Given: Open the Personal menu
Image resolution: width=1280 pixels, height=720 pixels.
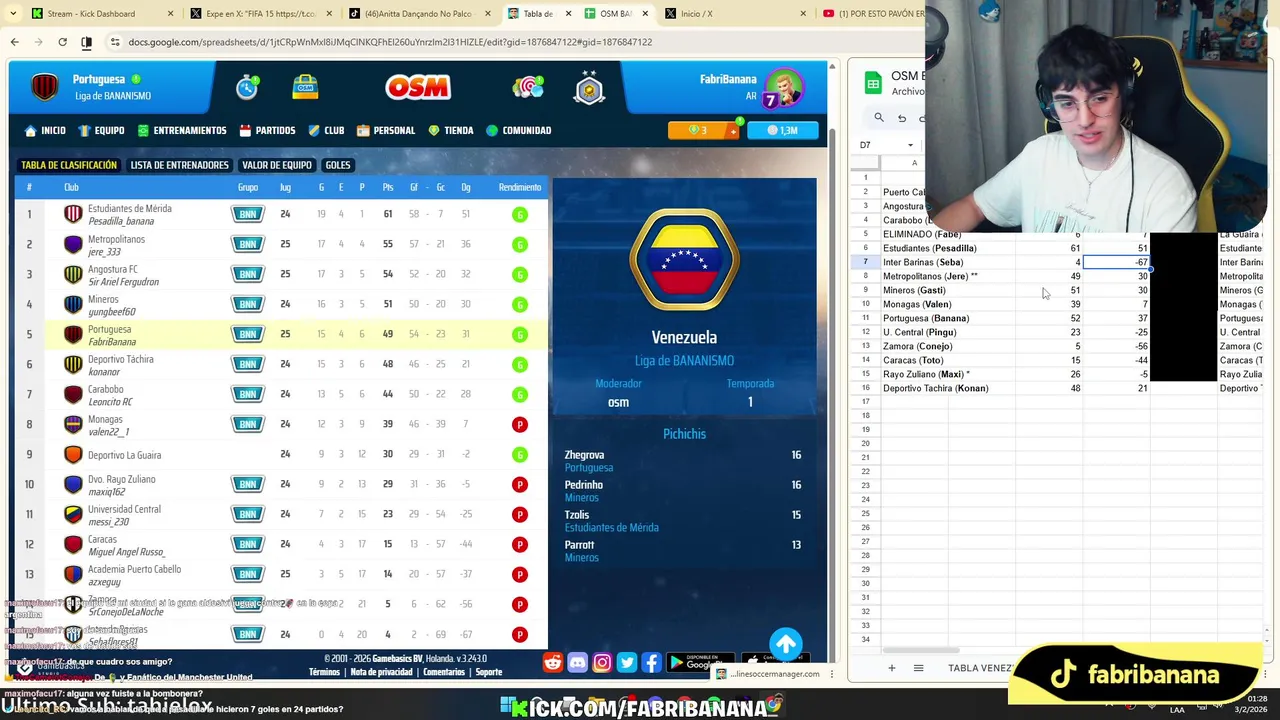Looking at the screenshot, I should pyautogui.click(x=386, y=130).
